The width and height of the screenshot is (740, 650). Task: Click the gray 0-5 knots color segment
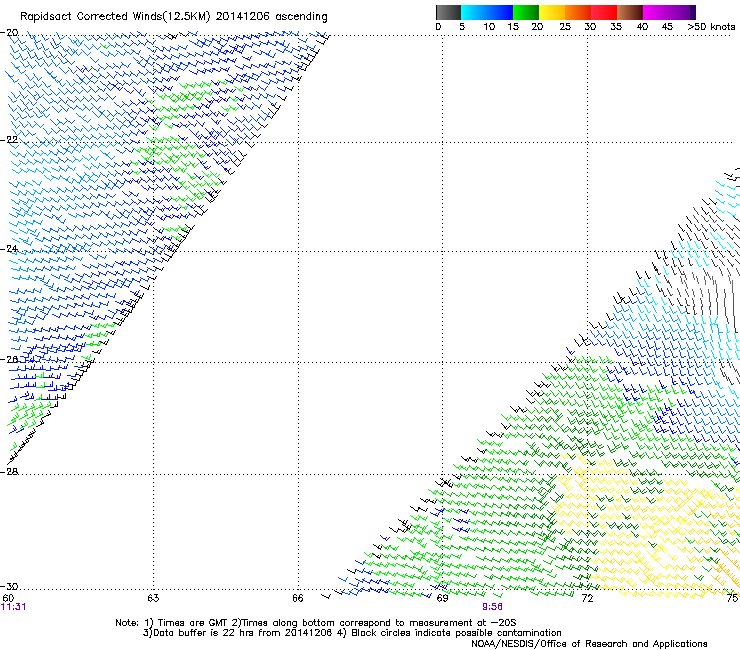click(x=448, y=12)
